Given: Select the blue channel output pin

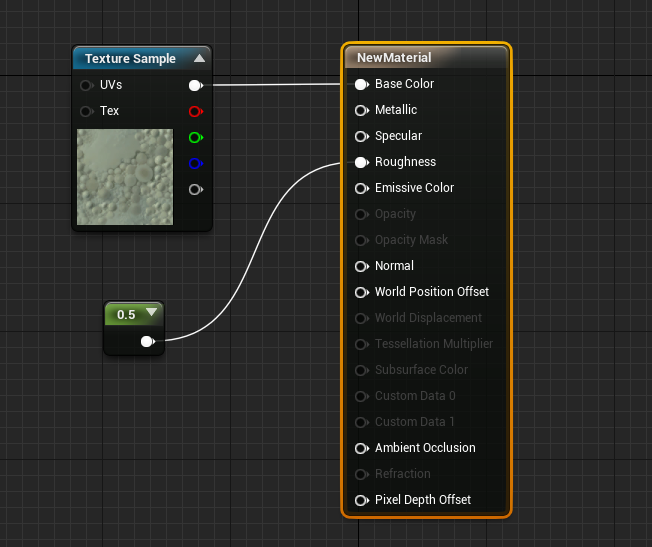Looking at the screenshot, I should click(195, 163).
